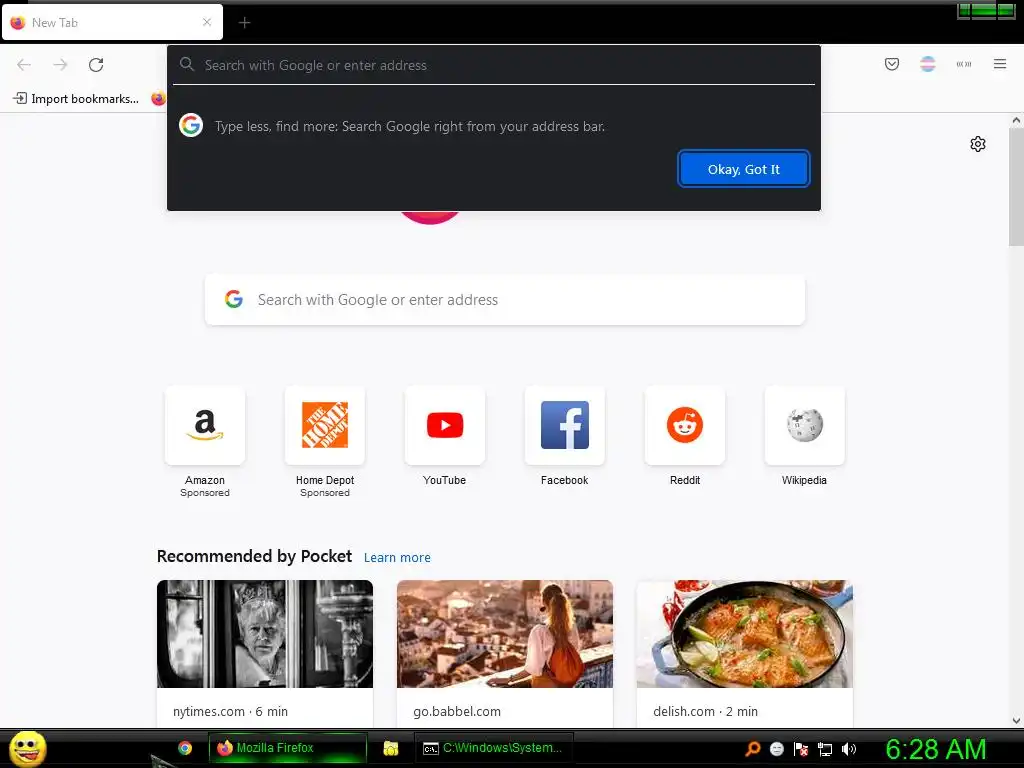Select the New Tab tab

click(x=112, y=22)
